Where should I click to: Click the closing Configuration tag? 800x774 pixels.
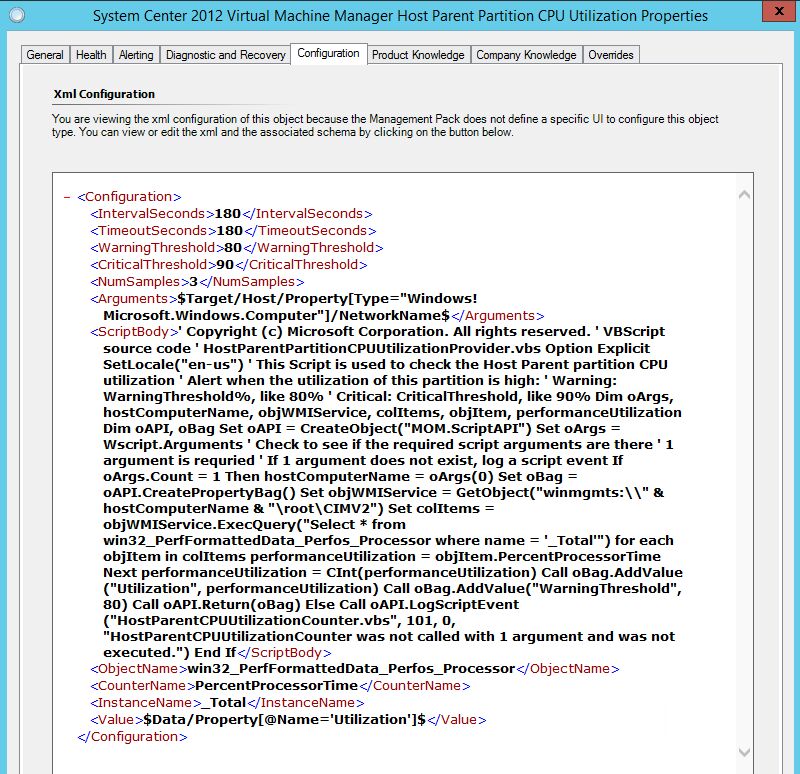click(x=133, y=737)
